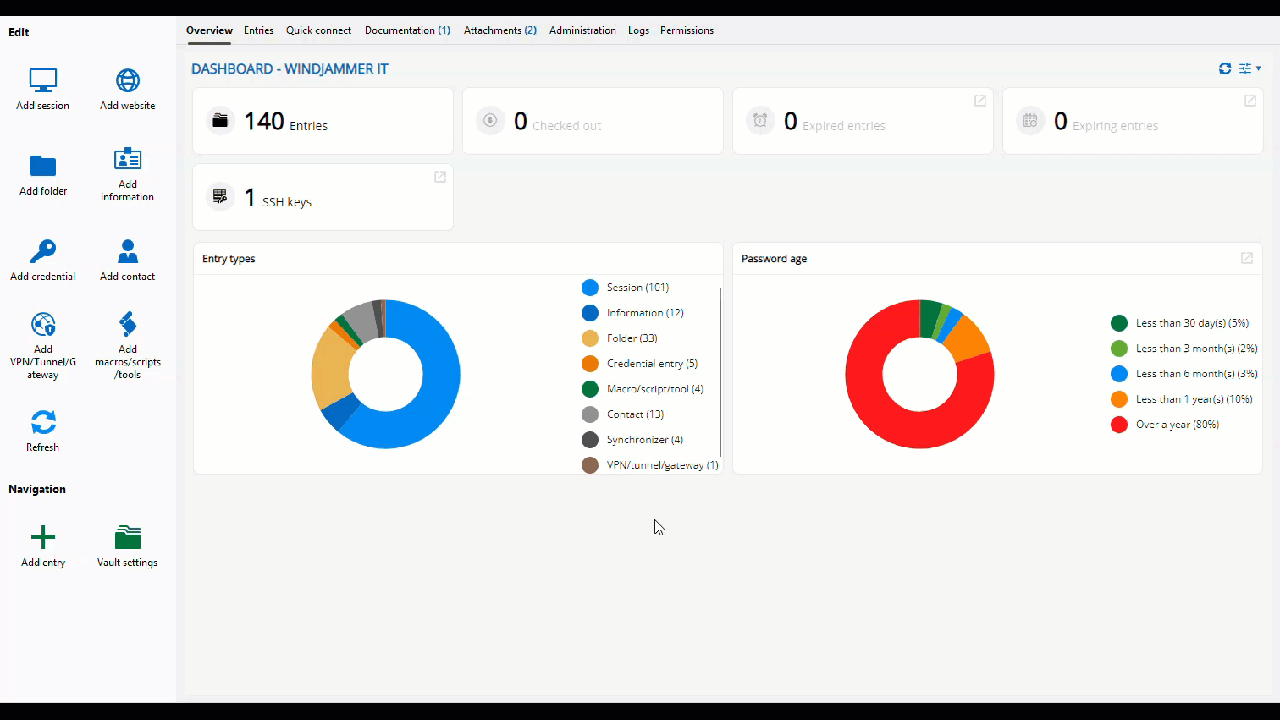This screenshot has height=720, width=1280.
Task: Click the Add credential key icon
Action: 43,251
